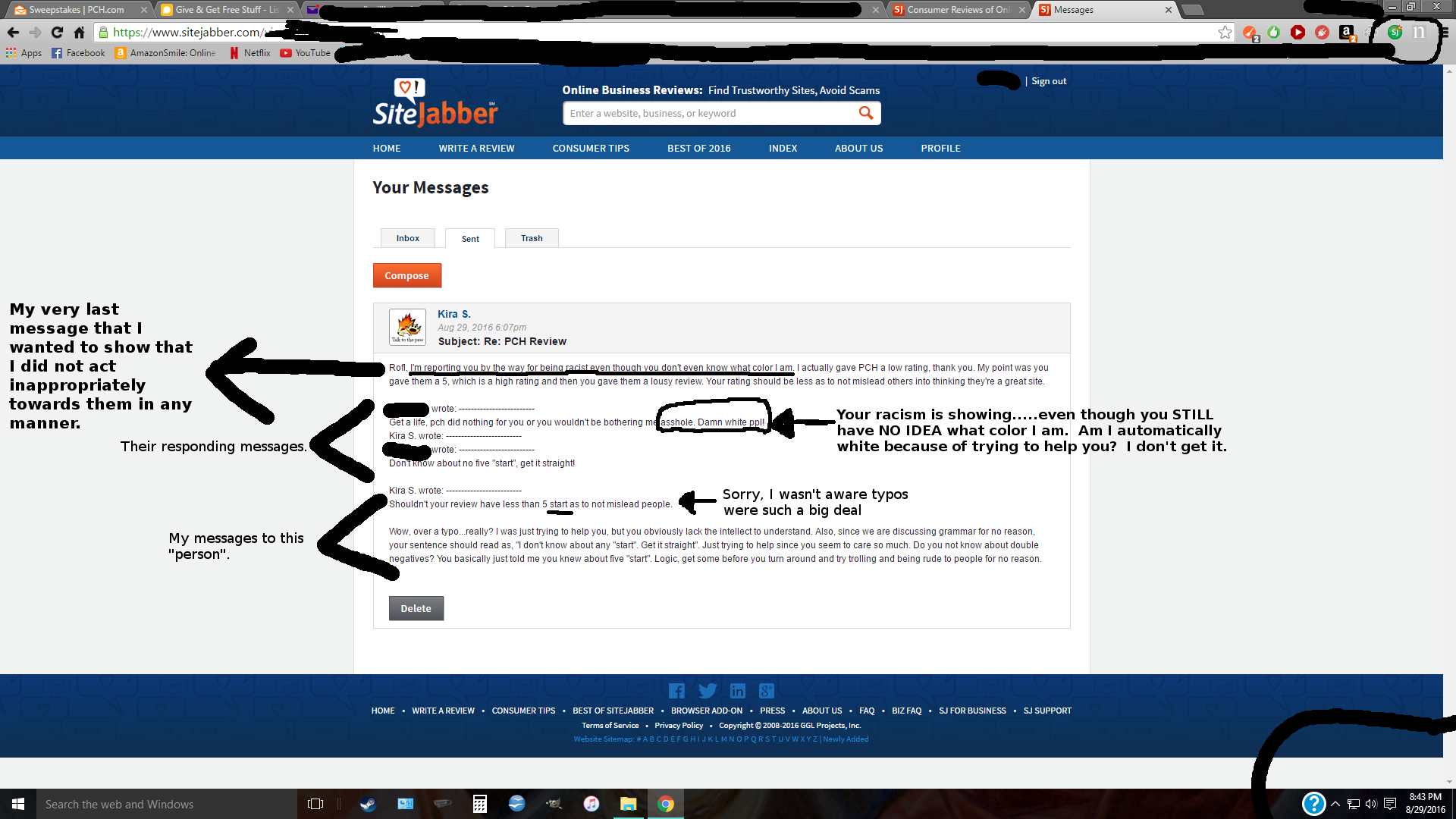The image size is (1456, 819).
Task: Click the Profile menu item
Action: point(940,148)
